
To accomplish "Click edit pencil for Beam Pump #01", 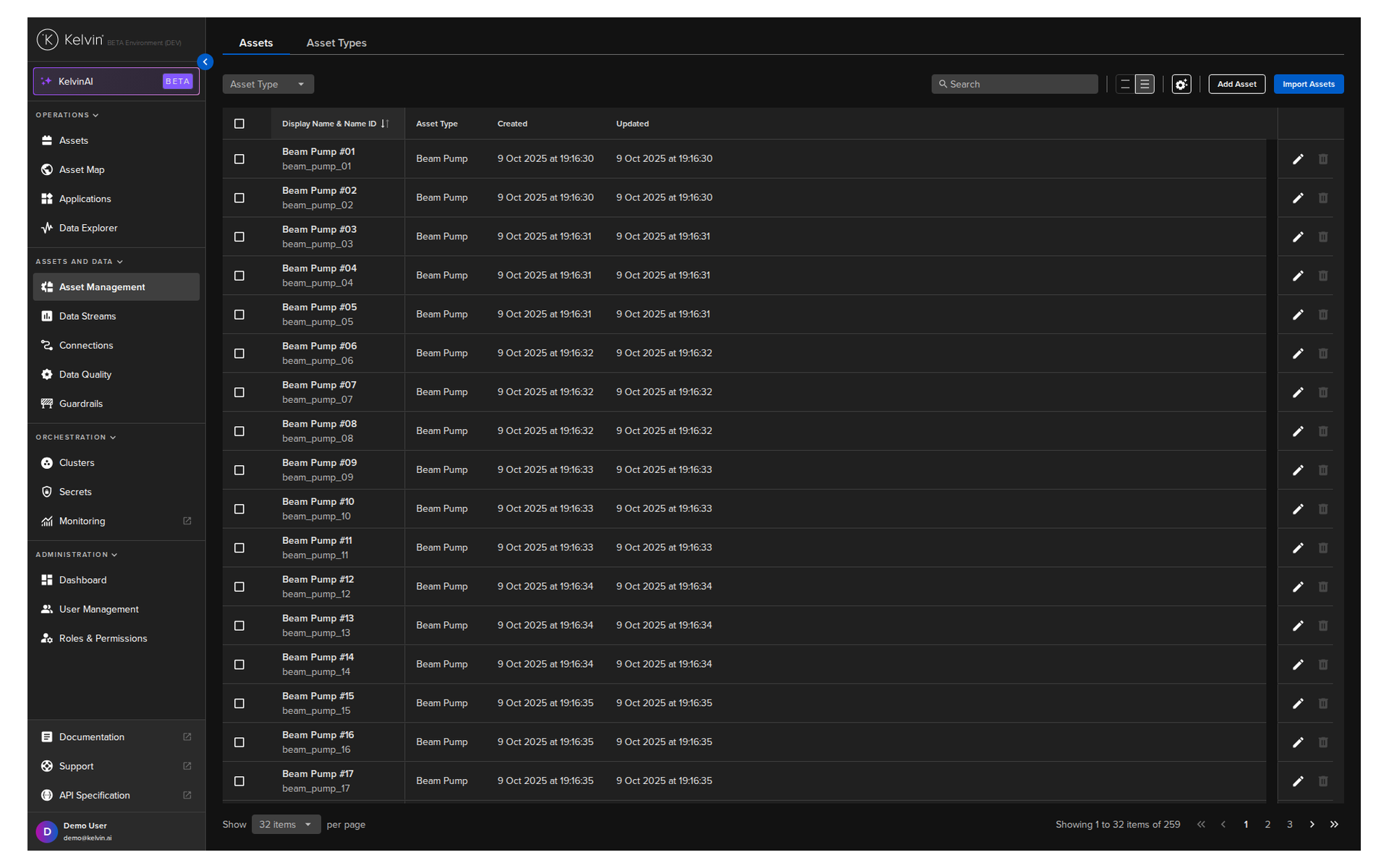I will tap(1298, 159).
